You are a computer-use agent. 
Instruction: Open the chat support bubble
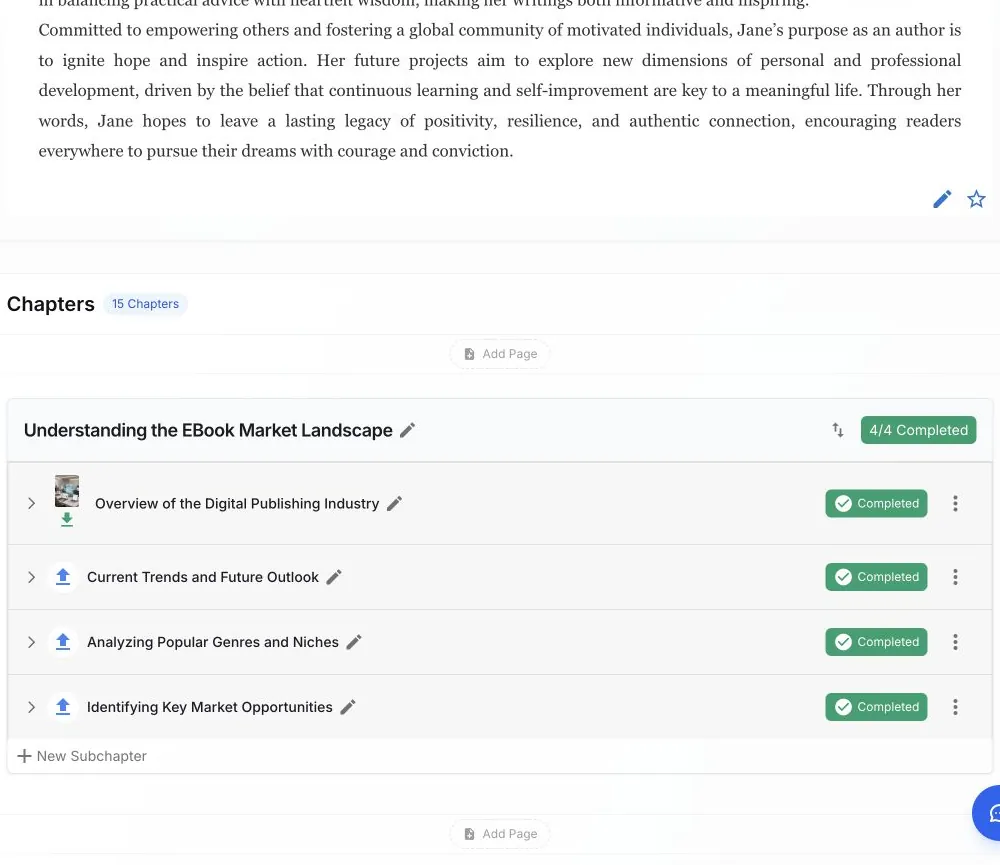click(987, 813)
